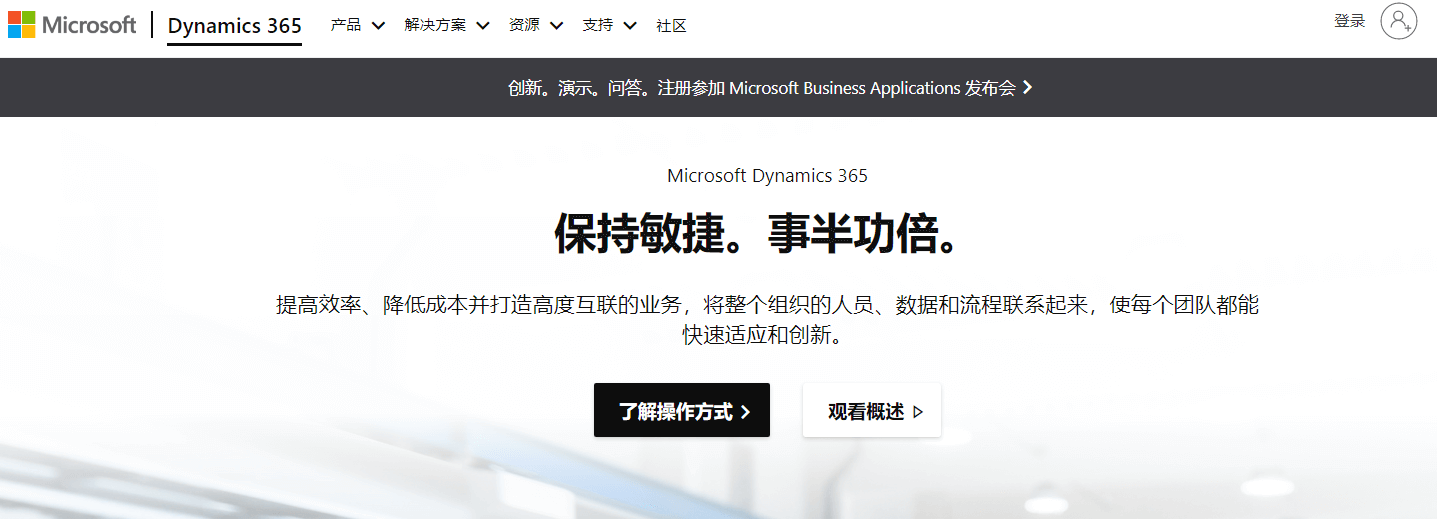The height and width of the screenshot is (519, 1437).
Task: Click the paragraph starting 提高效率、降低成本
Action: click(x=767, y=319)
